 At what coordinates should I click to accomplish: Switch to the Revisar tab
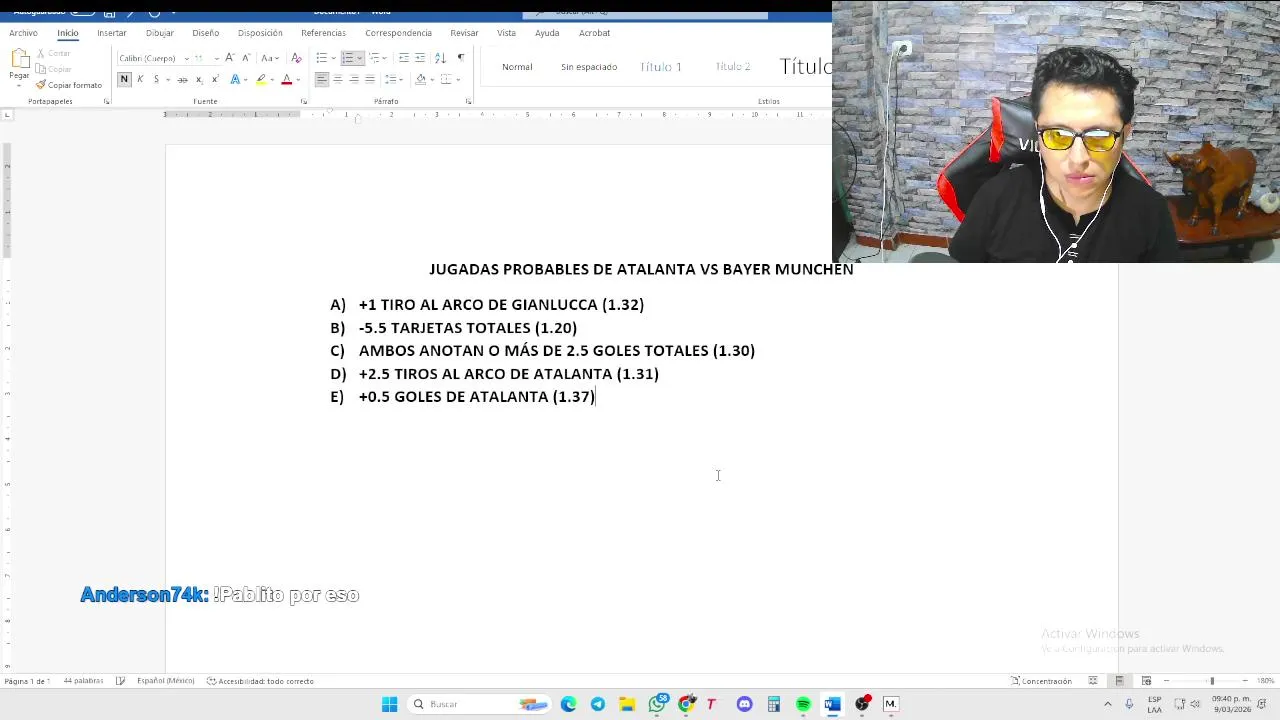(x=464, y=33)
